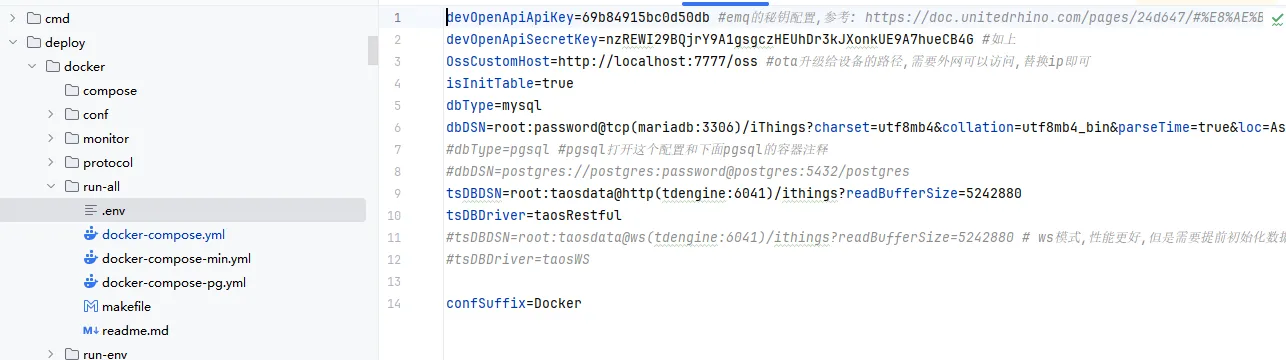The height and width of the screenshot is (360, 1286).
Task: Collapse the deploy folder
Action: [13, 42]
